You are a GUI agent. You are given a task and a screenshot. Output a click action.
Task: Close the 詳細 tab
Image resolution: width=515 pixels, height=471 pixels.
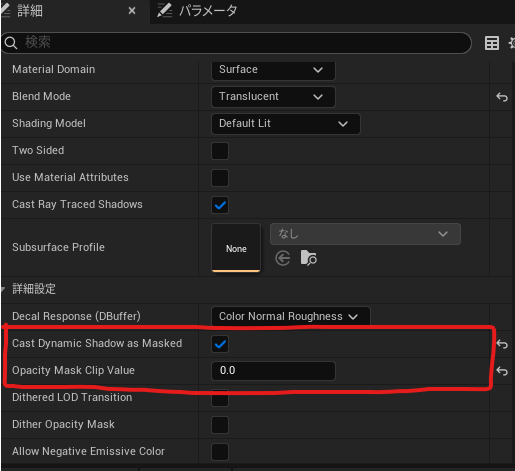pos(132,11)
